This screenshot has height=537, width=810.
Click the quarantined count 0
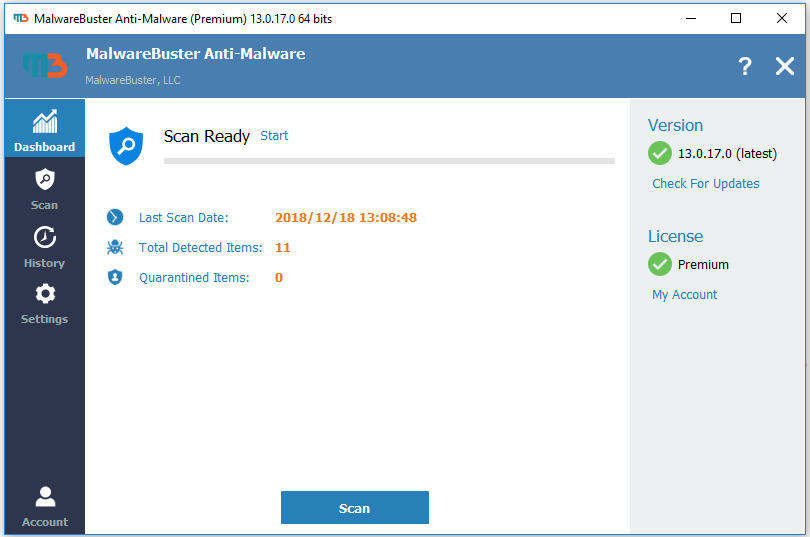tap(279, 278)
